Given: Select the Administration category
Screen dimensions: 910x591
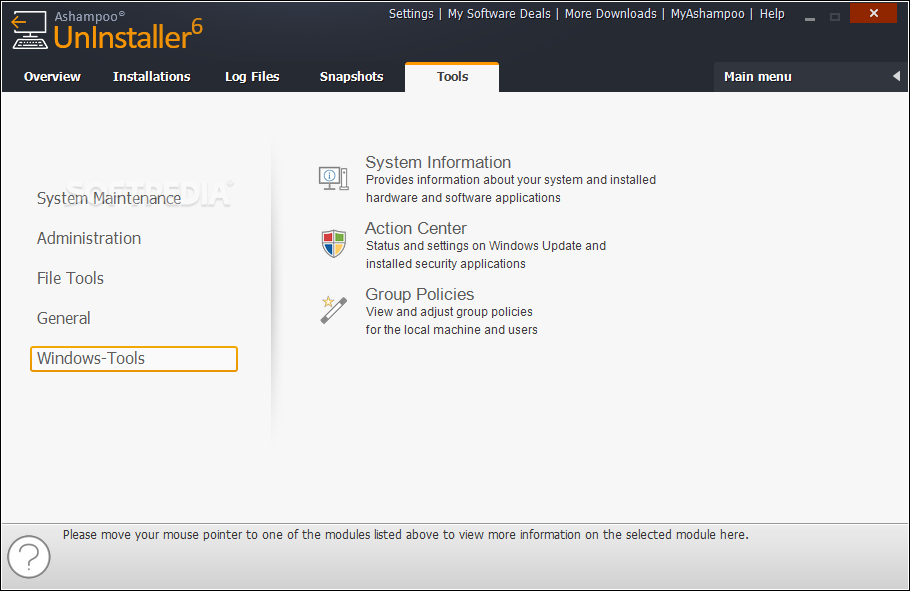Looking at the screenshot, I should pos(89,239).
